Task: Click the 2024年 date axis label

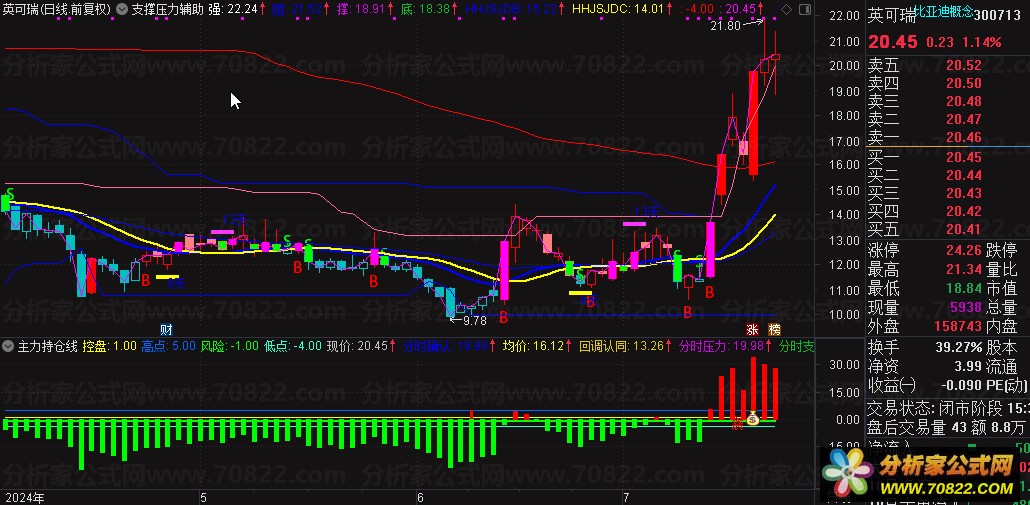Action: [25, 498]
